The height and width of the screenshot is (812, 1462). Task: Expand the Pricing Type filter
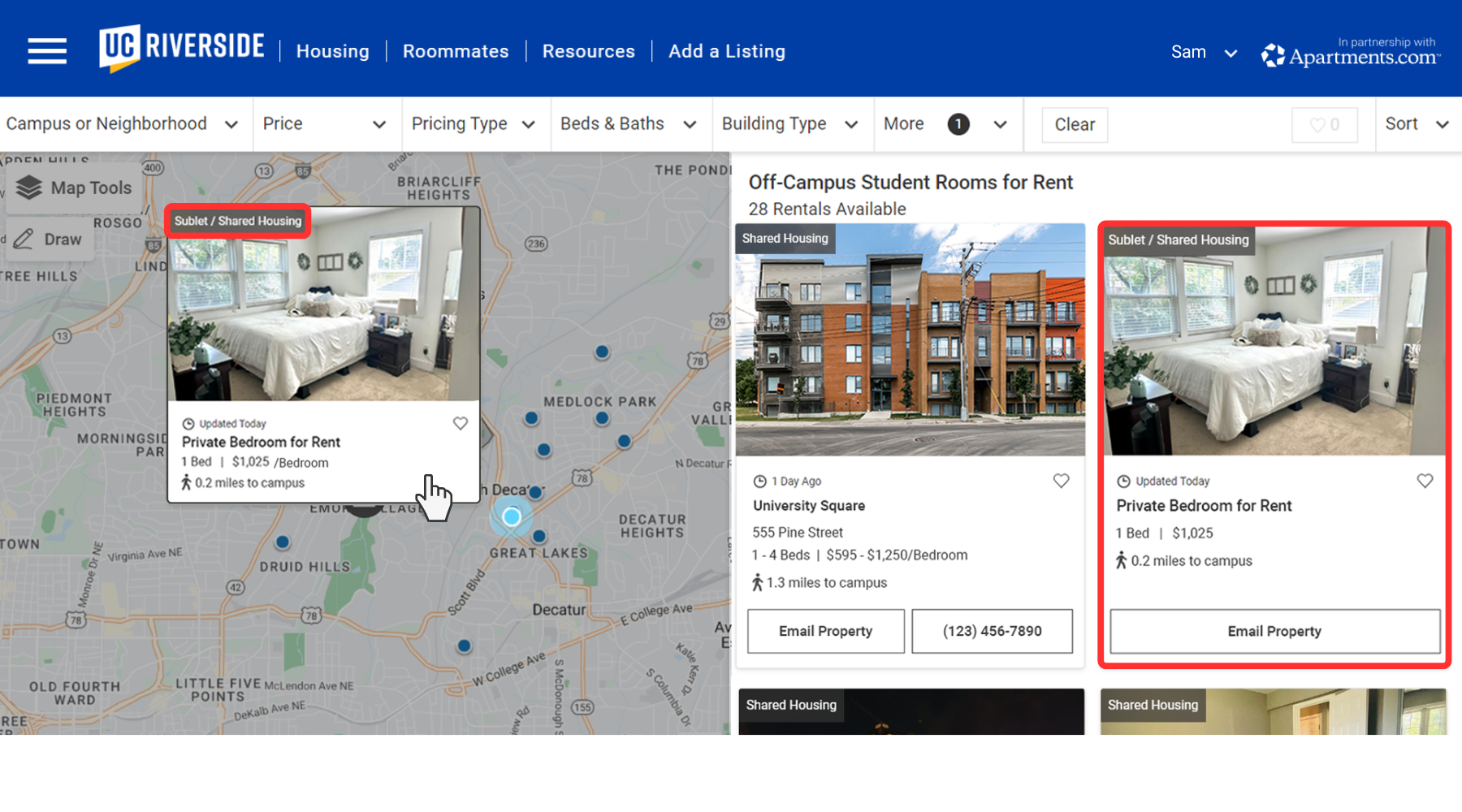pyautogui.click(x=474, y=123)
